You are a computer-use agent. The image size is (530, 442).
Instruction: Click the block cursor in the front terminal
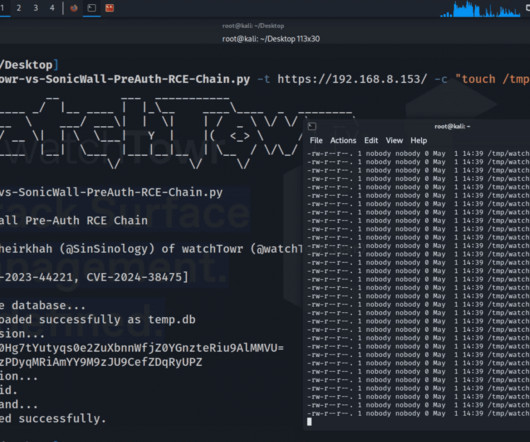click(309, 422)
